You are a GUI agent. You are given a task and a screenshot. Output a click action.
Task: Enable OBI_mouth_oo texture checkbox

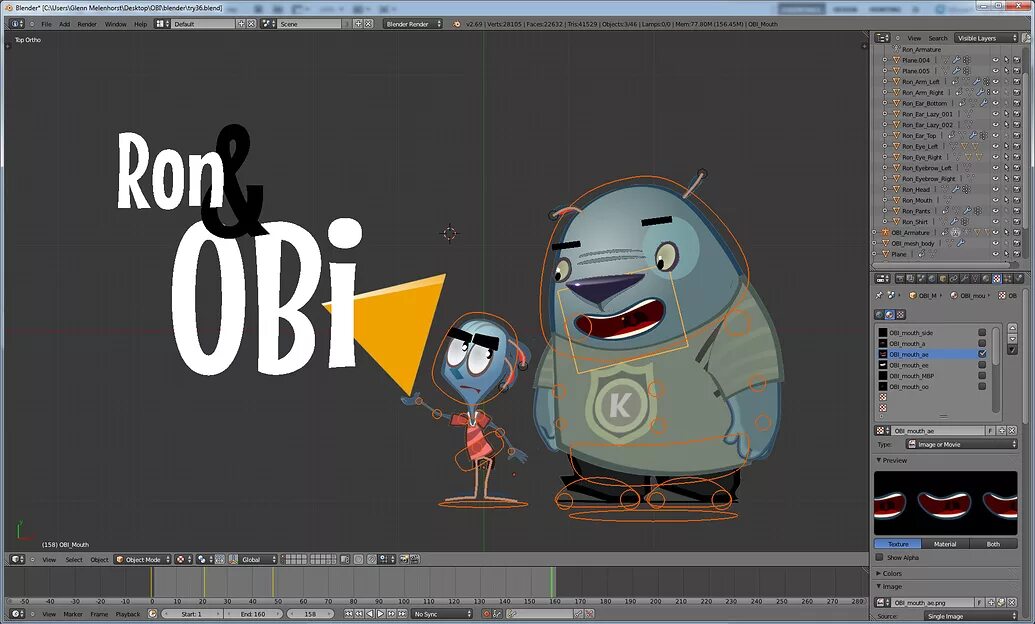pyautogui.click(x=982, y=386)
